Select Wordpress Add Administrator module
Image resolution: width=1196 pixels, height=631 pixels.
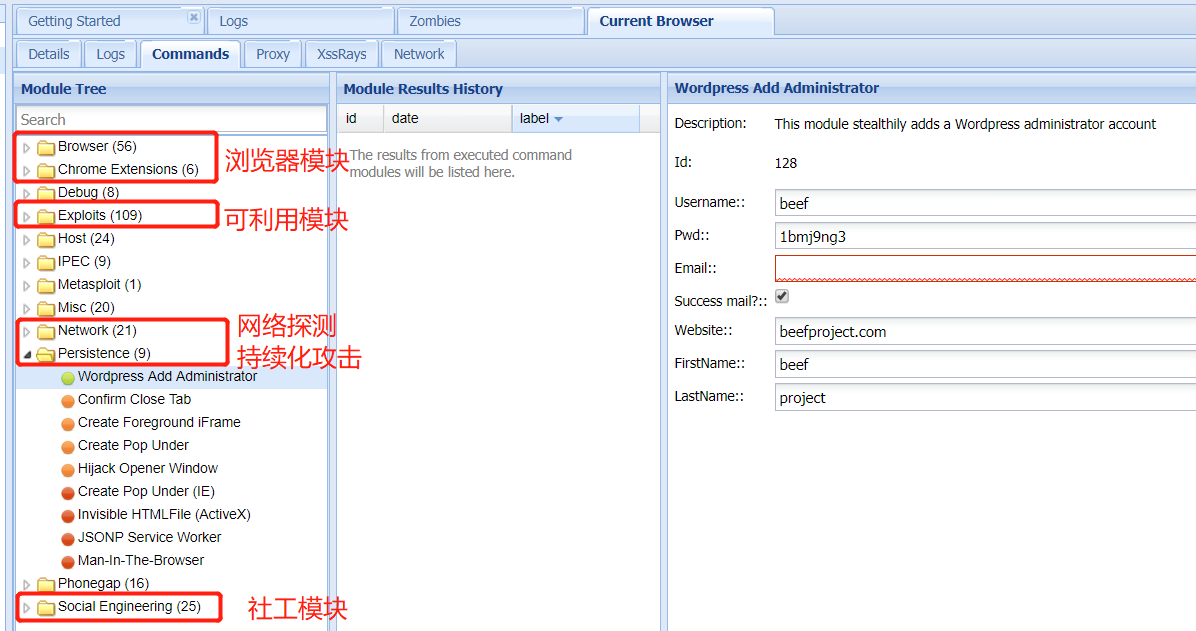167,377
